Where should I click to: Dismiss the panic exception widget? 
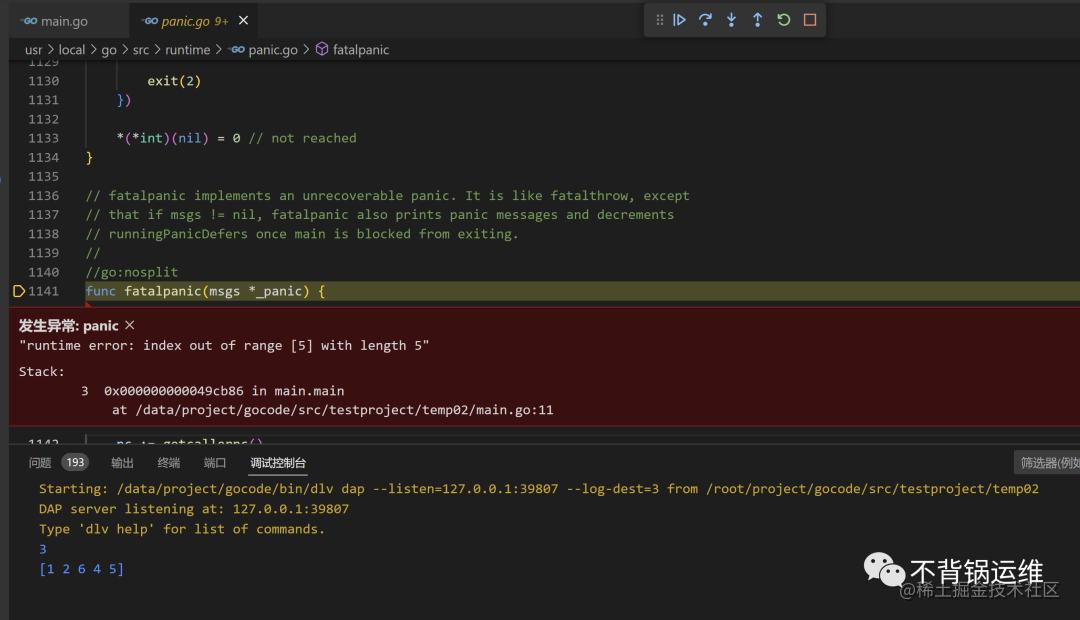coord(129,325)
